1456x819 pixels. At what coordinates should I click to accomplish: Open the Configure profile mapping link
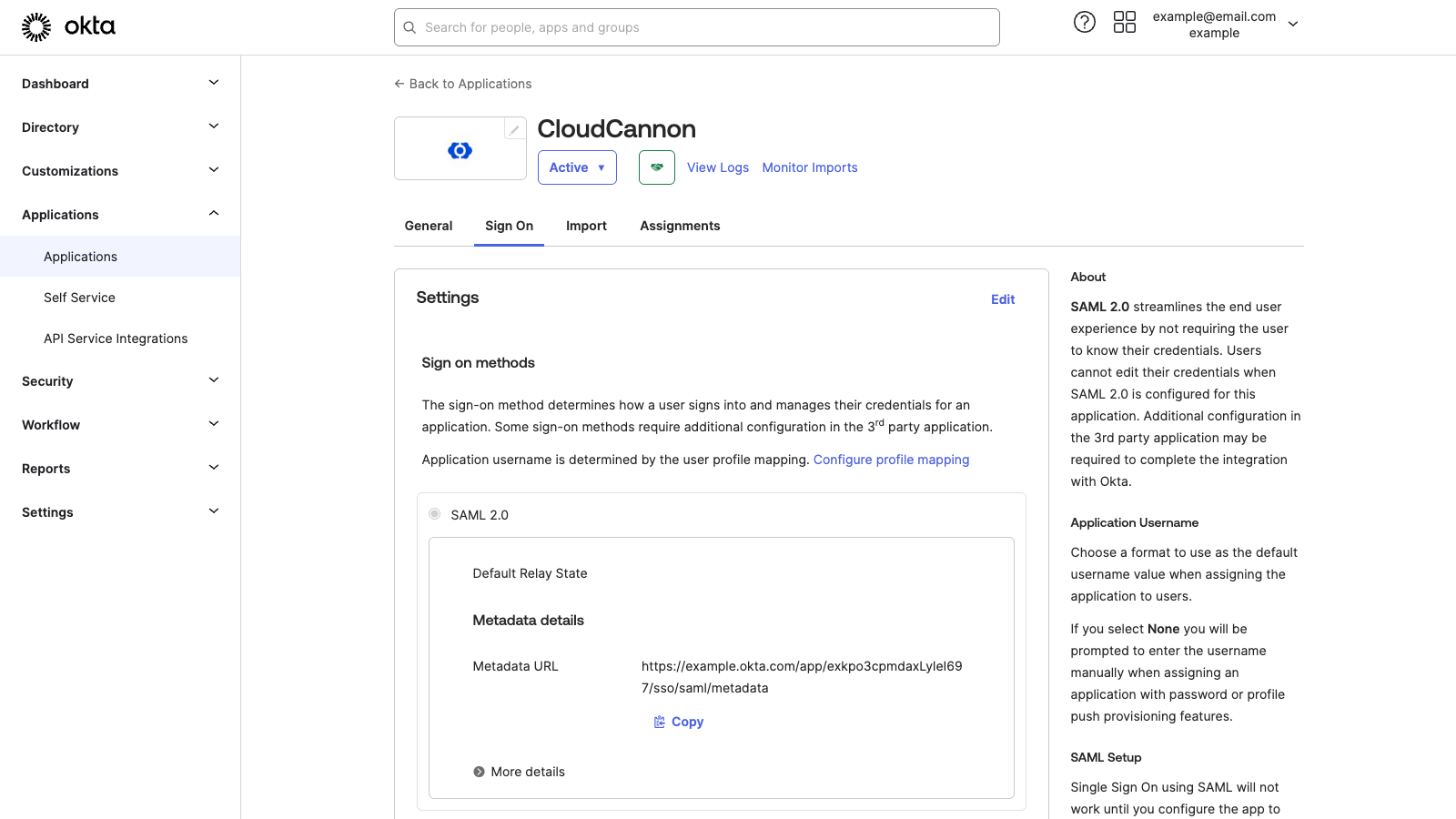pyautogui.click(x=891, y=459)
